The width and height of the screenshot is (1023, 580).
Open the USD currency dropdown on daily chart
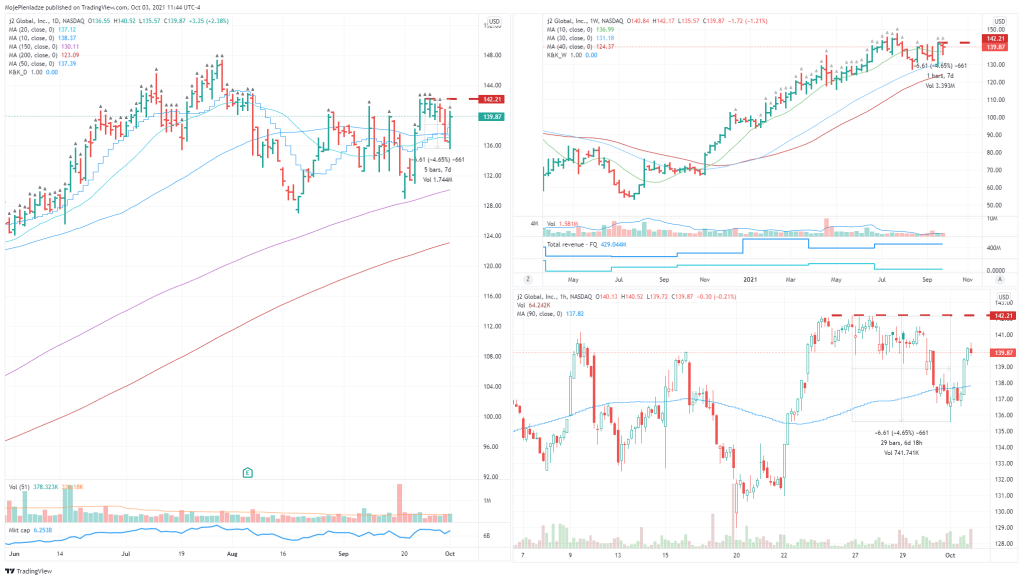[x=493, y=20]
